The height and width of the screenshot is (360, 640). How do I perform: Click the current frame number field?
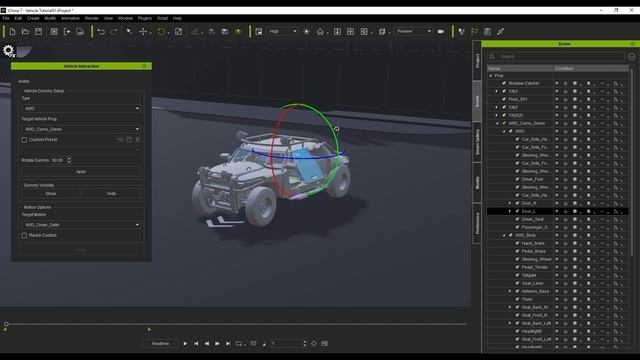point(287,344)
